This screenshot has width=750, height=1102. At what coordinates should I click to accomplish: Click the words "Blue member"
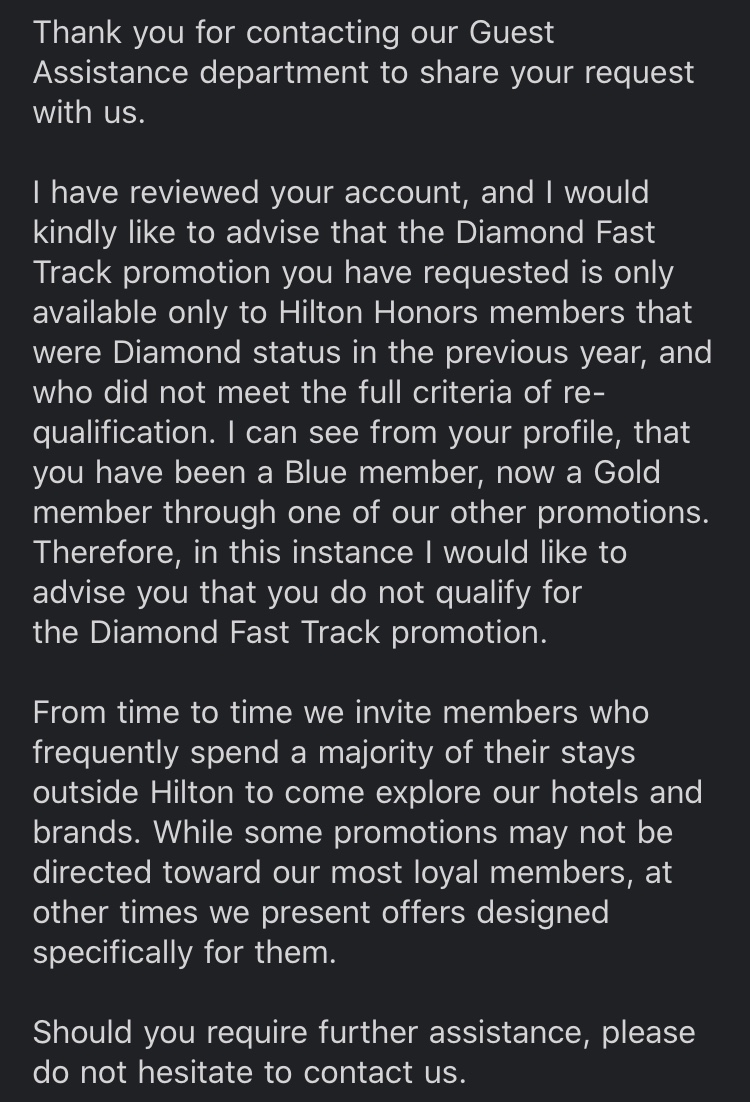(x=340, y=472)
